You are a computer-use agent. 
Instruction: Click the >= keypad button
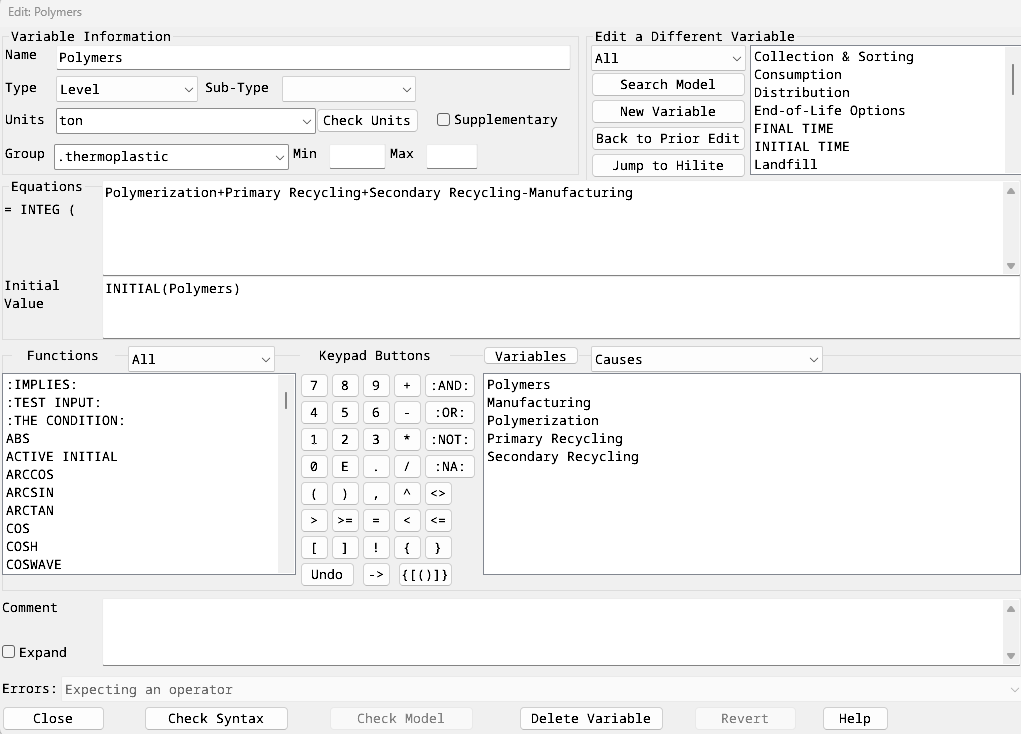pyautogui.click(x=345, y=521)
